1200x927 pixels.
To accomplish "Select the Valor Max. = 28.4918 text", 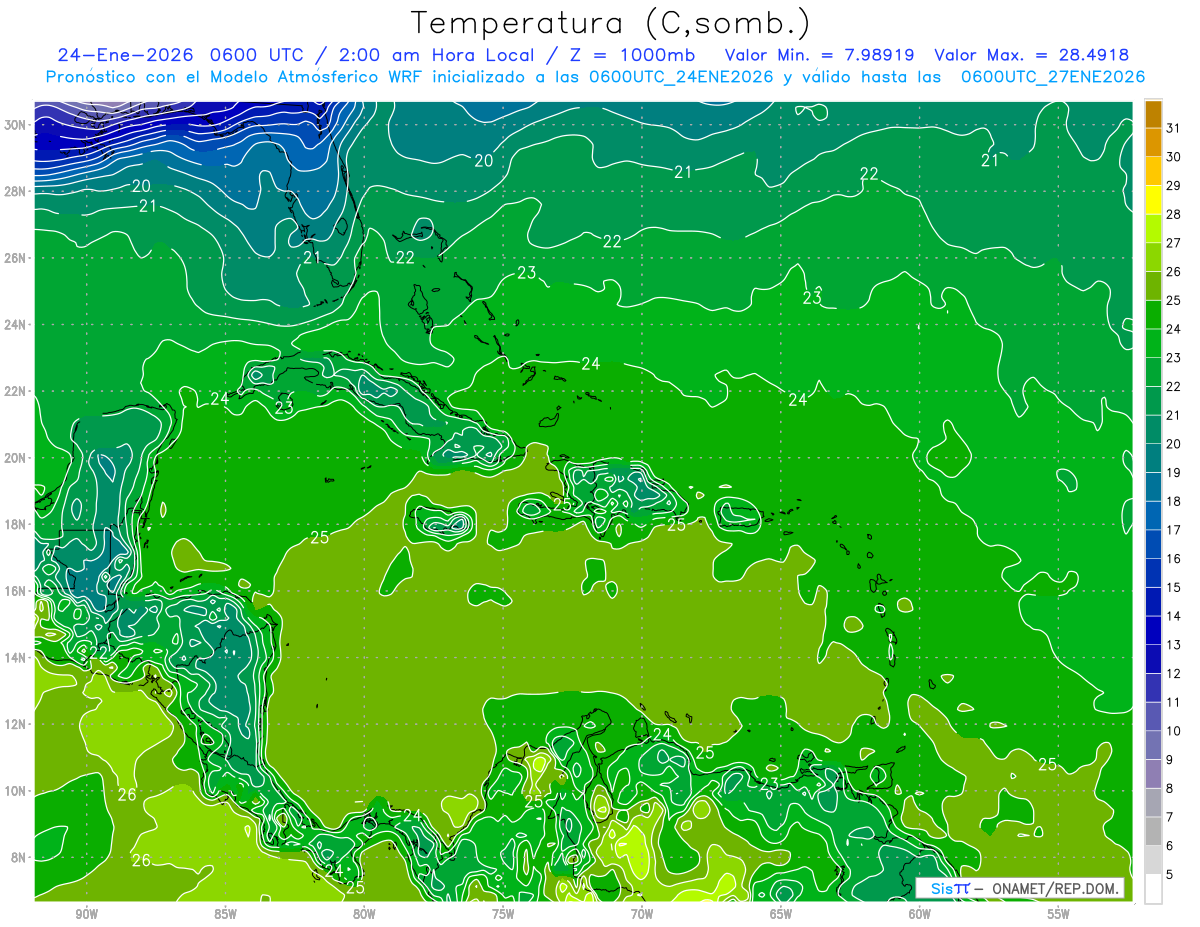I will coord(1032,55).
